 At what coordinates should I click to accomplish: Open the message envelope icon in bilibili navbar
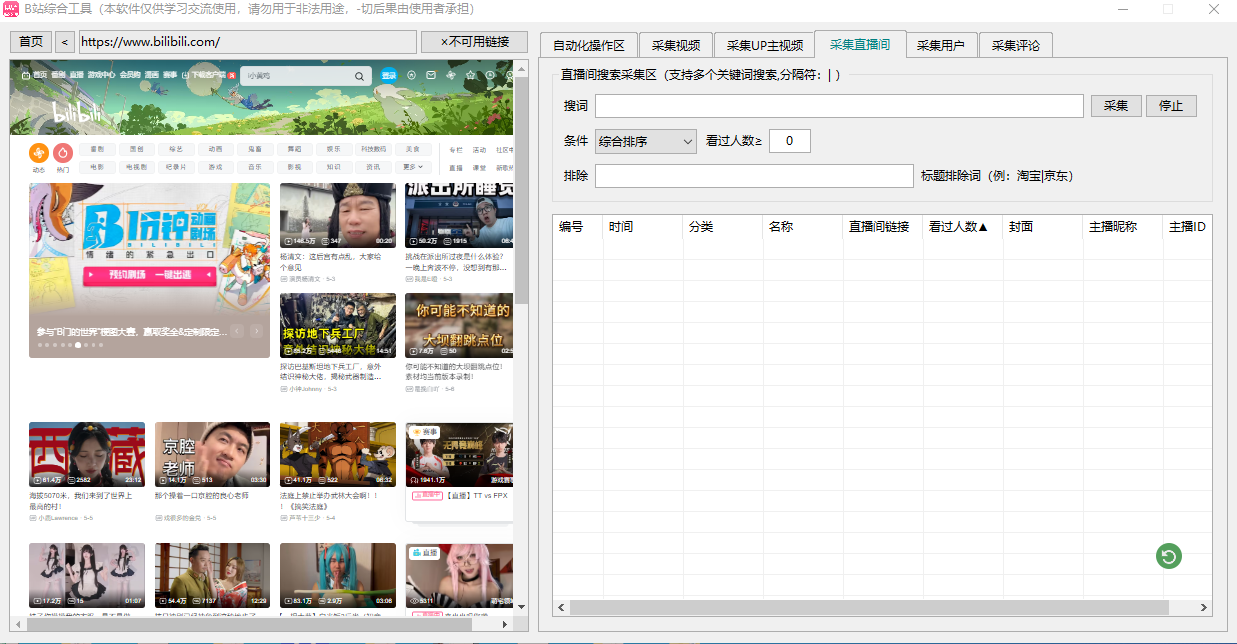pyautogui.click(x=431, y=76)
